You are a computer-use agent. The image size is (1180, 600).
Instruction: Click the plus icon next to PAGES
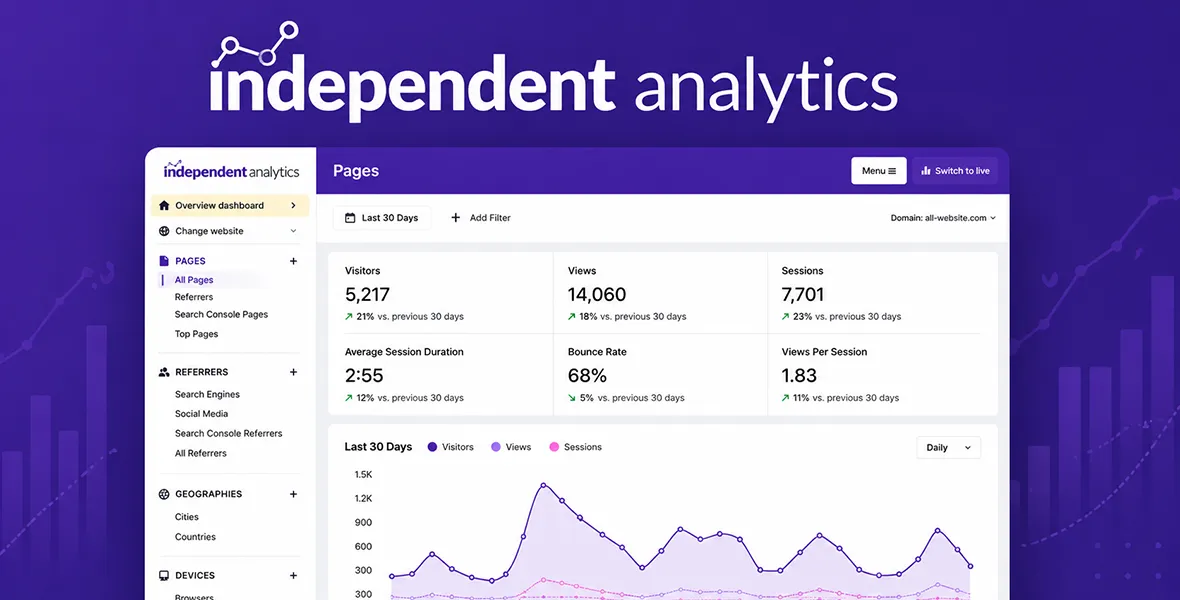click(293, 261)
